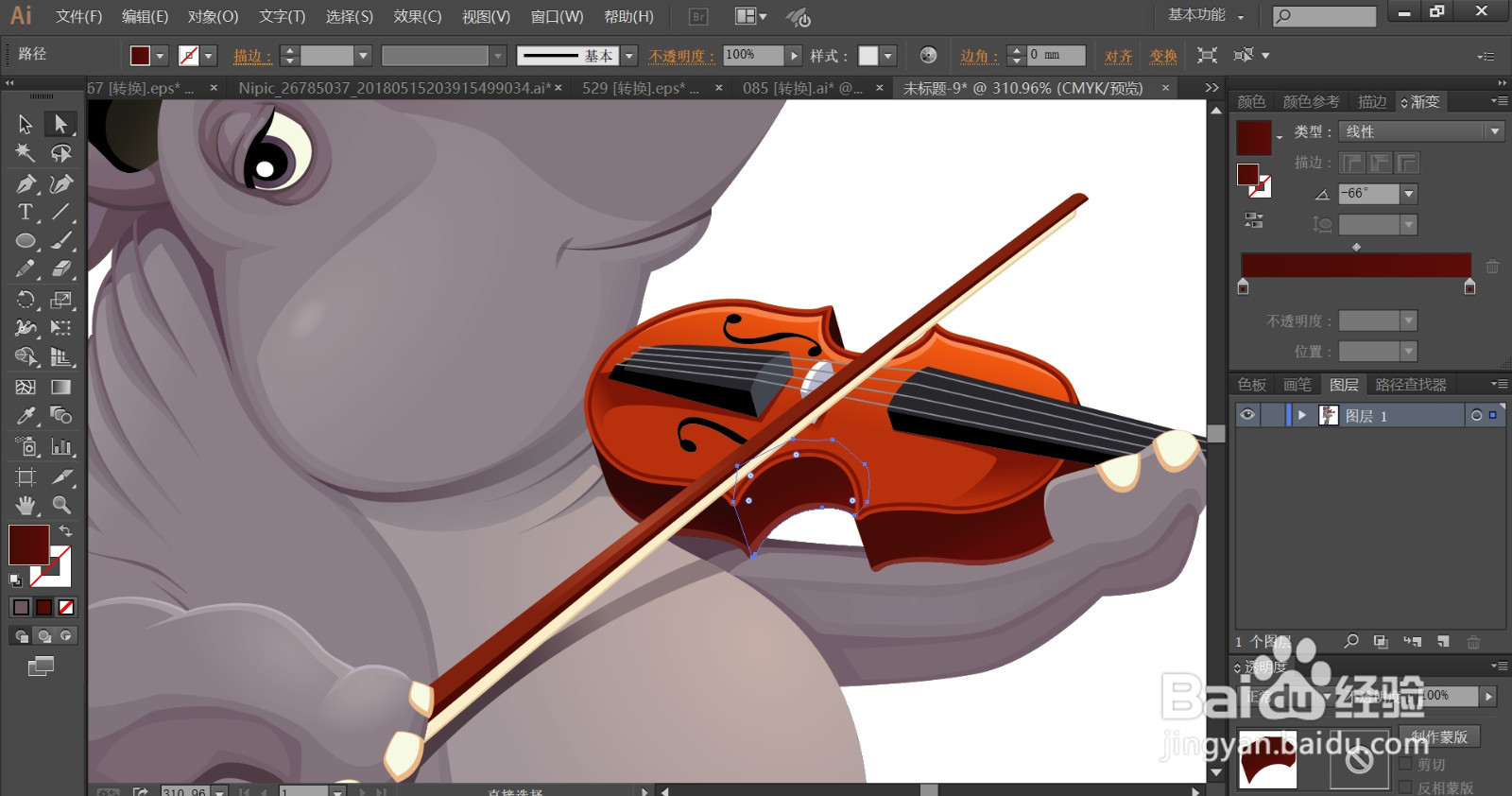
Task: Expand opacity slider arrow next to 100%
Action: point(795,56)
